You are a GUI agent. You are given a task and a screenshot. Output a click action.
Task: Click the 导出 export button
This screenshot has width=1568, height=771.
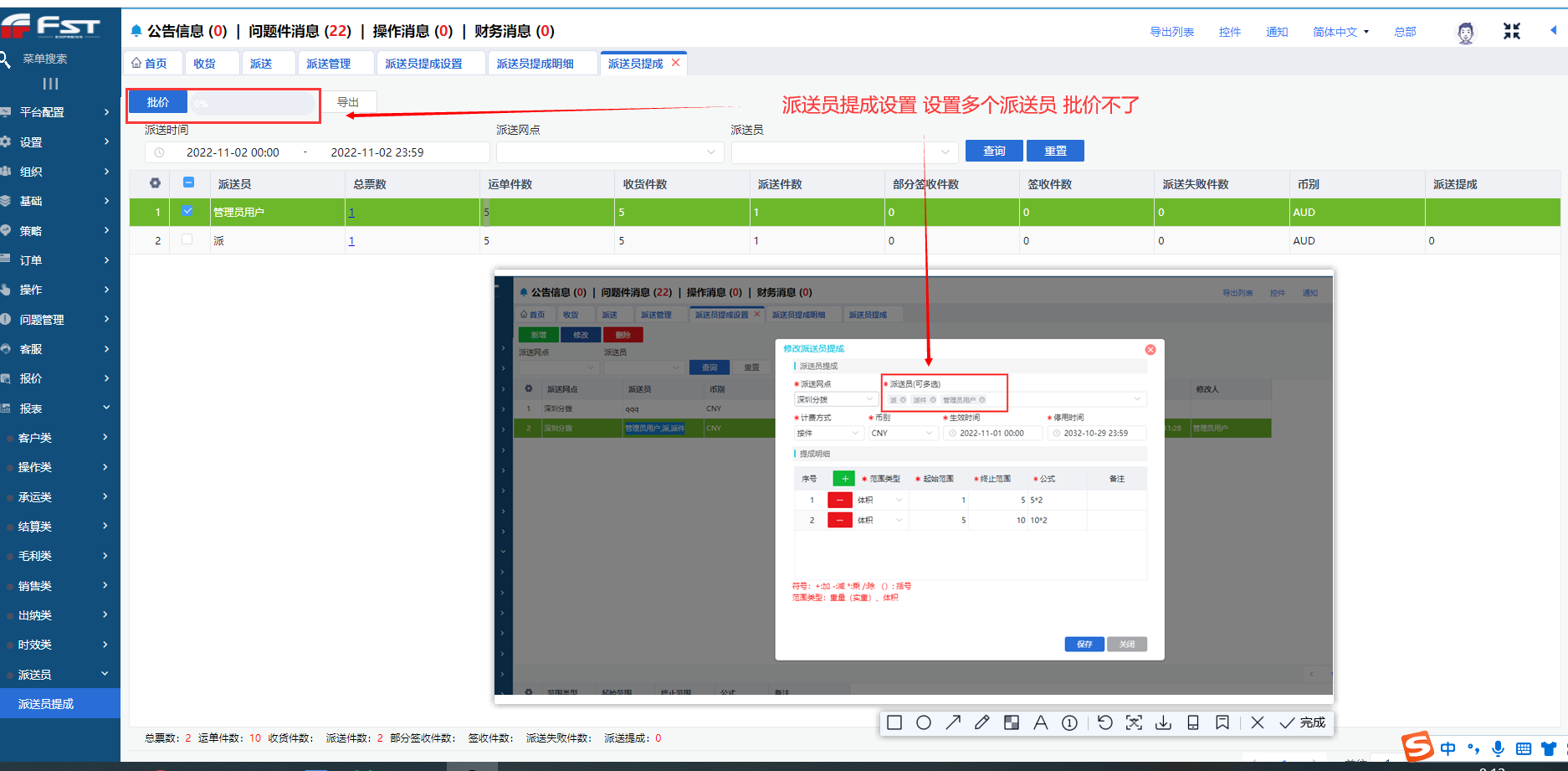click(x=348, y=102)
